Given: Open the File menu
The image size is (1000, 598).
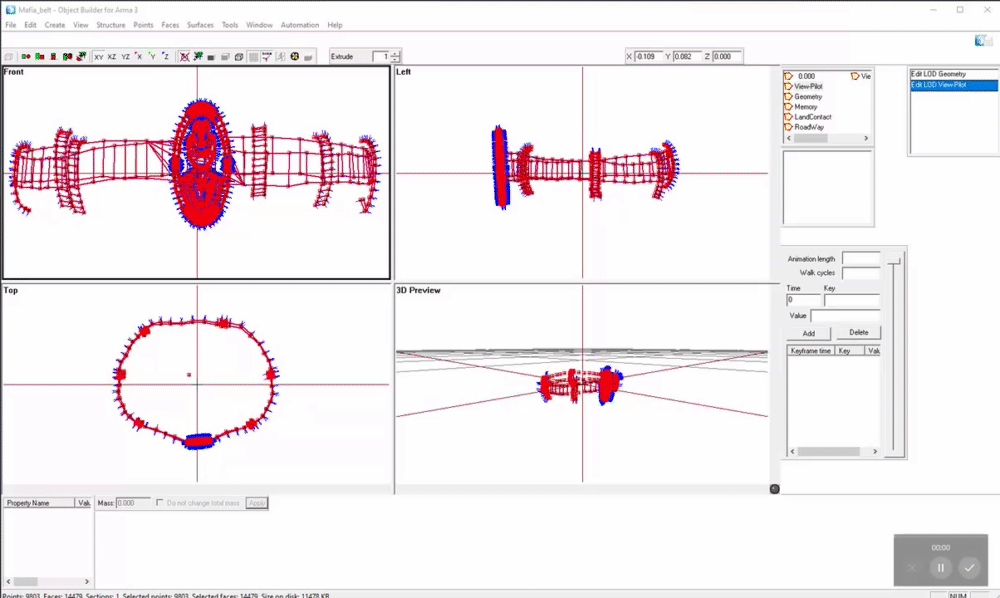Looking at the screenshot, I should 11,25.
